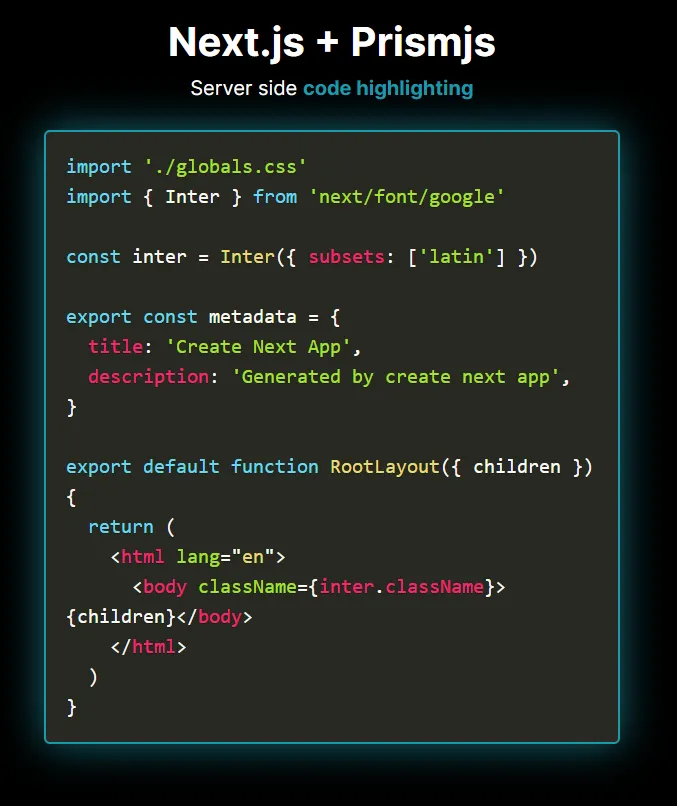The image size is (677, 806).
Task: Click the 'description' property key
Action: (x=149, y=377)
